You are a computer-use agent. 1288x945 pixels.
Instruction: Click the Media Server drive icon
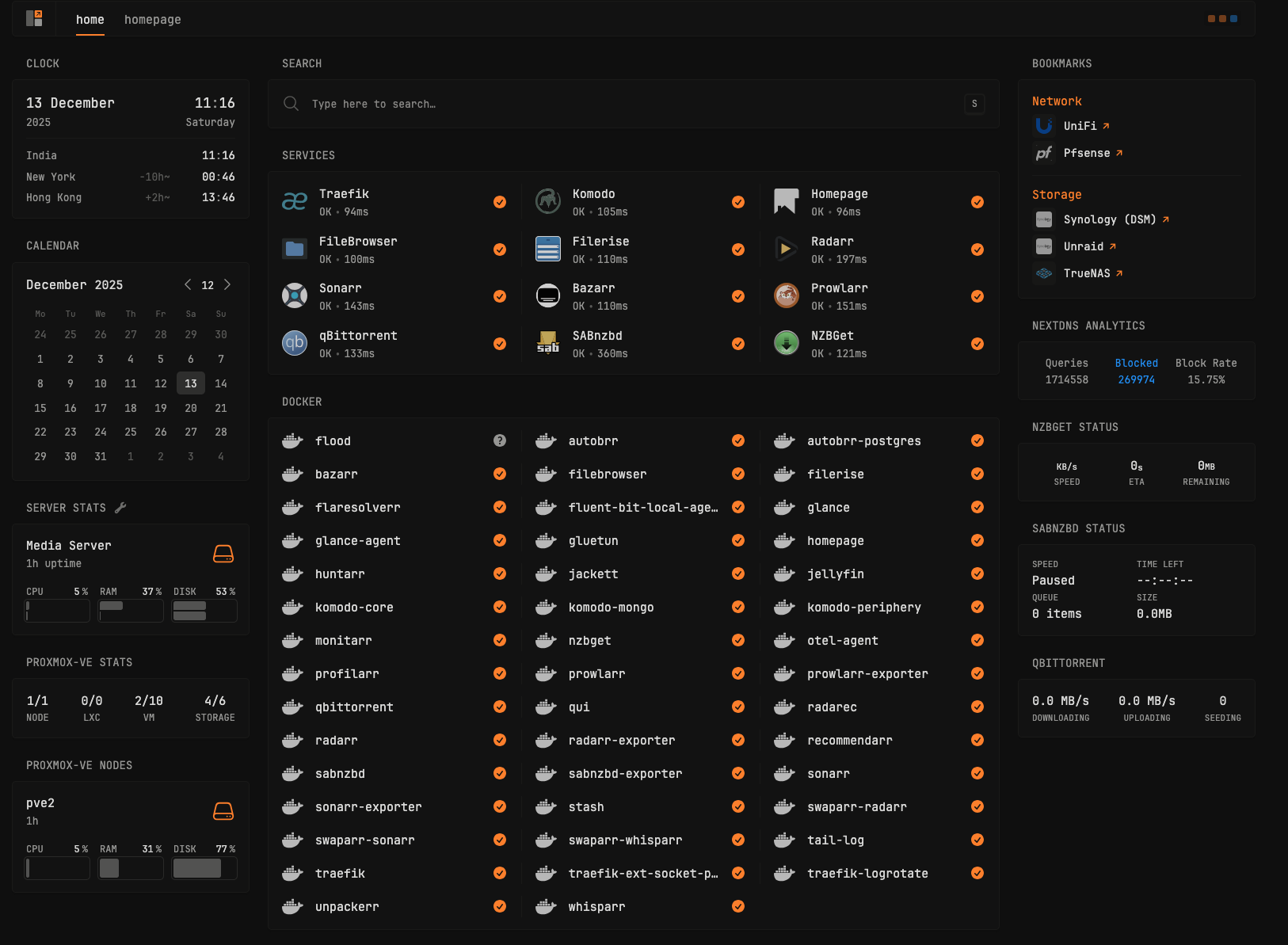tap(223, 554)
